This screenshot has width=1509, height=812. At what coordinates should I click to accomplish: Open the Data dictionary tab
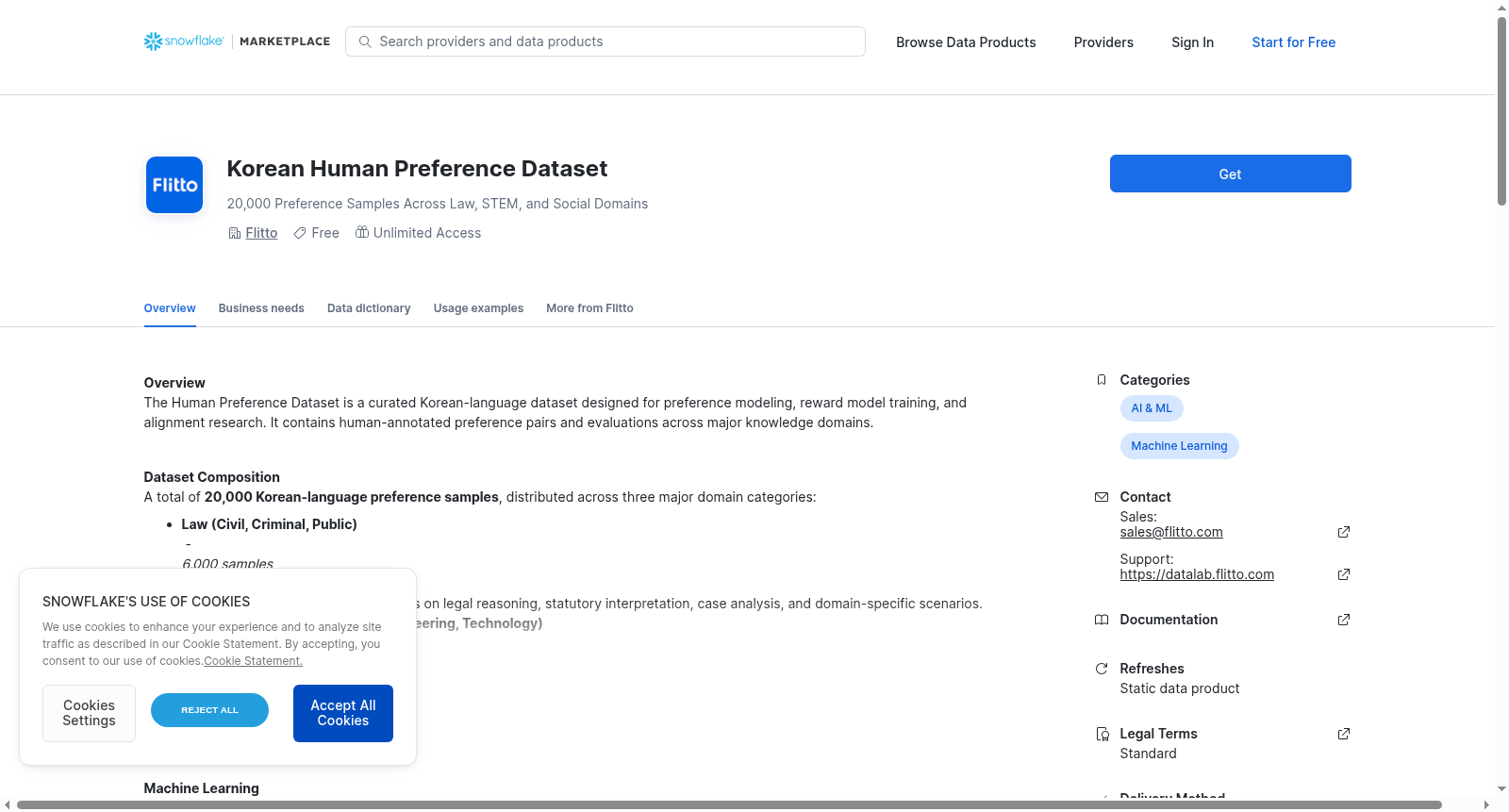click(369, 308)
